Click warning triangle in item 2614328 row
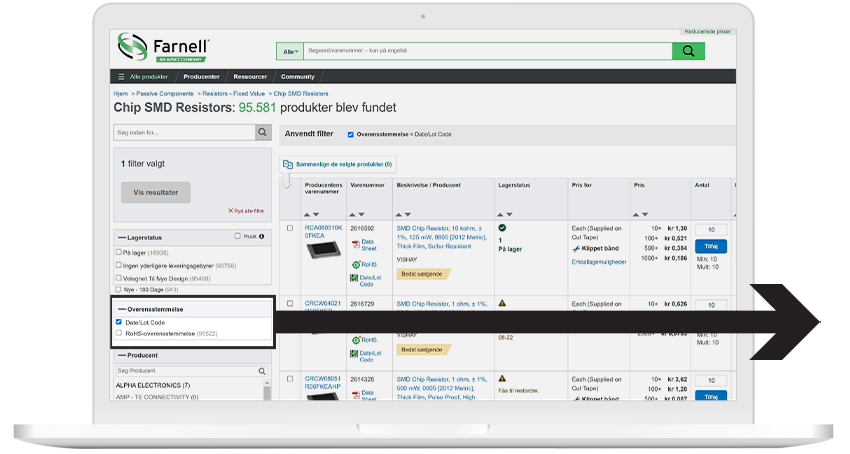Image resolution: width=850 pixels, height=454 pixels. (x=502, y=379)
